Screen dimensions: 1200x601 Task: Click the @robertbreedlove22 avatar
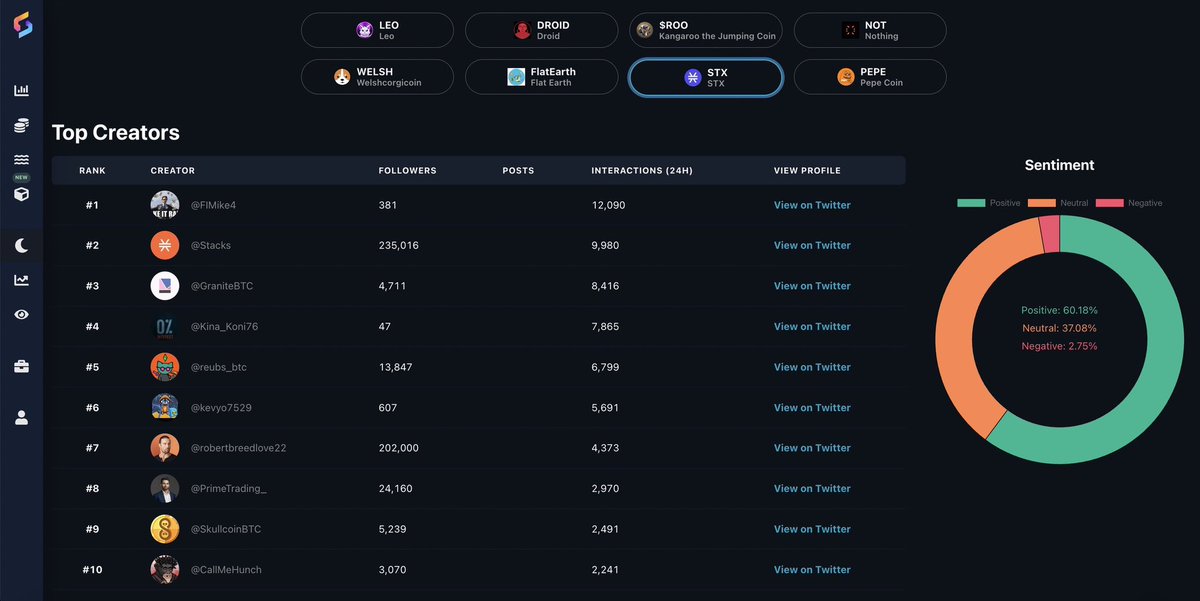pos(165,448)
